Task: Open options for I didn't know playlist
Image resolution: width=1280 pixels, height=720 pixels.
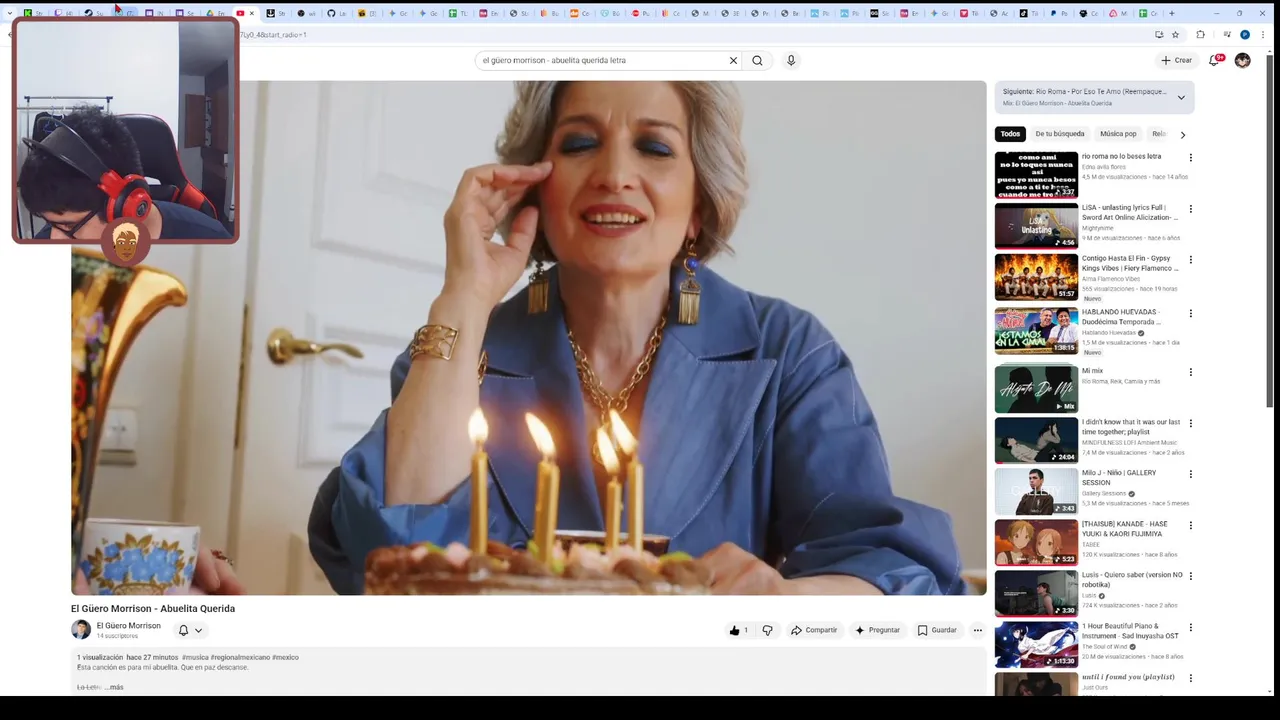Action: (x=1190, y=423)
